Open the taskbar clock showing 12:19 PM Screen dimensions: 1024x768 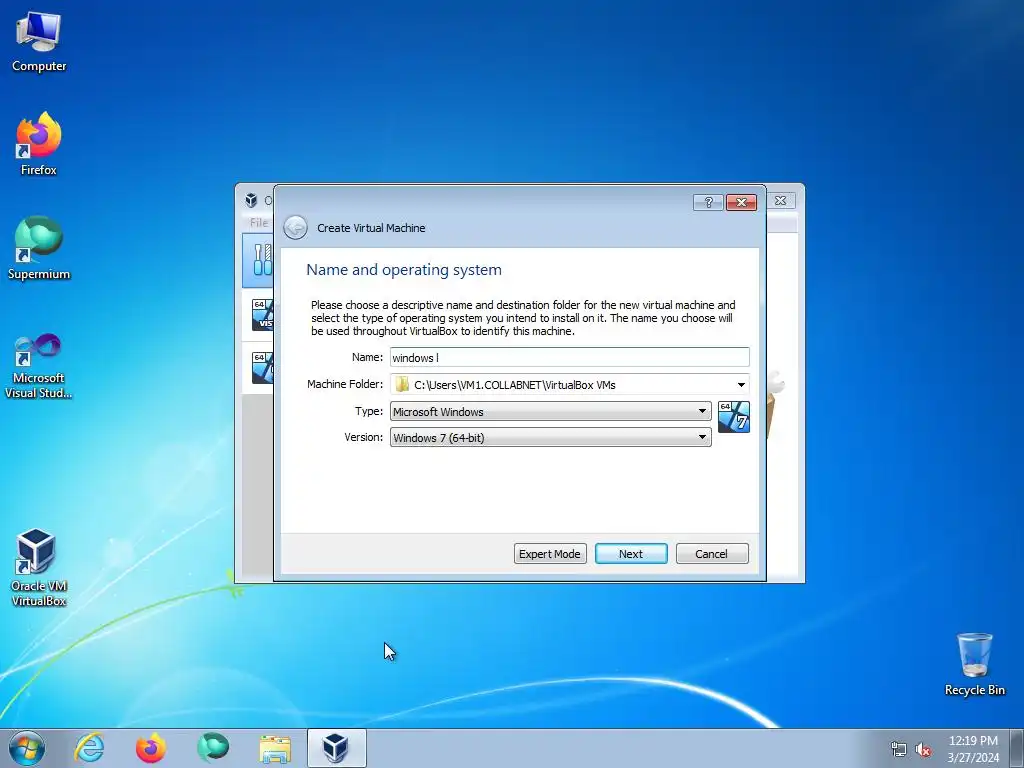point(973,749)
